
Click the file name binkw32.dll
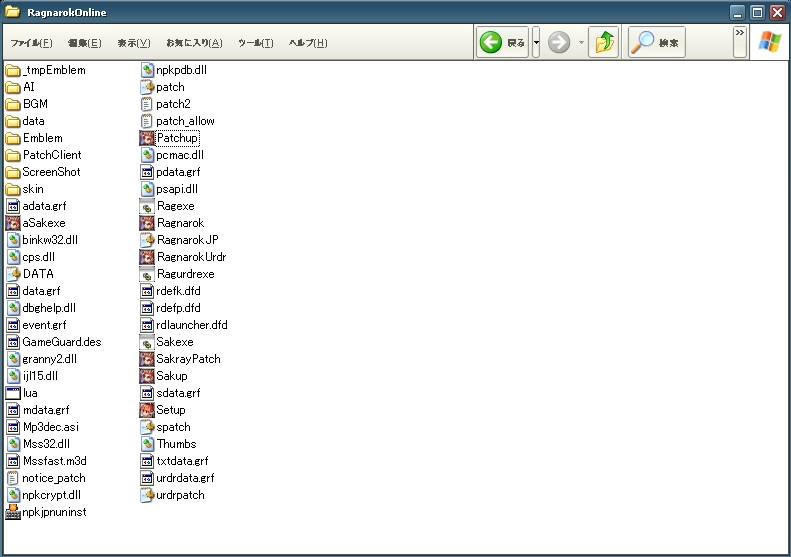(50, 240)
